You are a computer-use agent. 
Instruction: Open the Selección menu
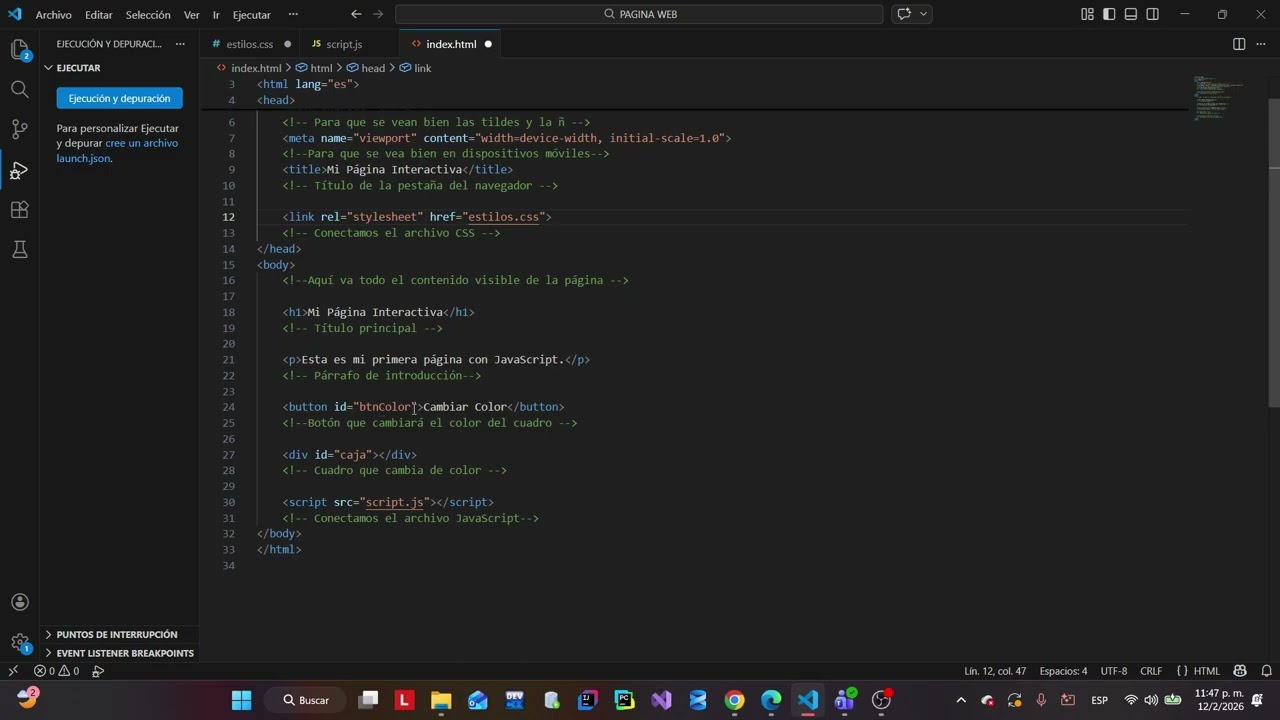148,15
